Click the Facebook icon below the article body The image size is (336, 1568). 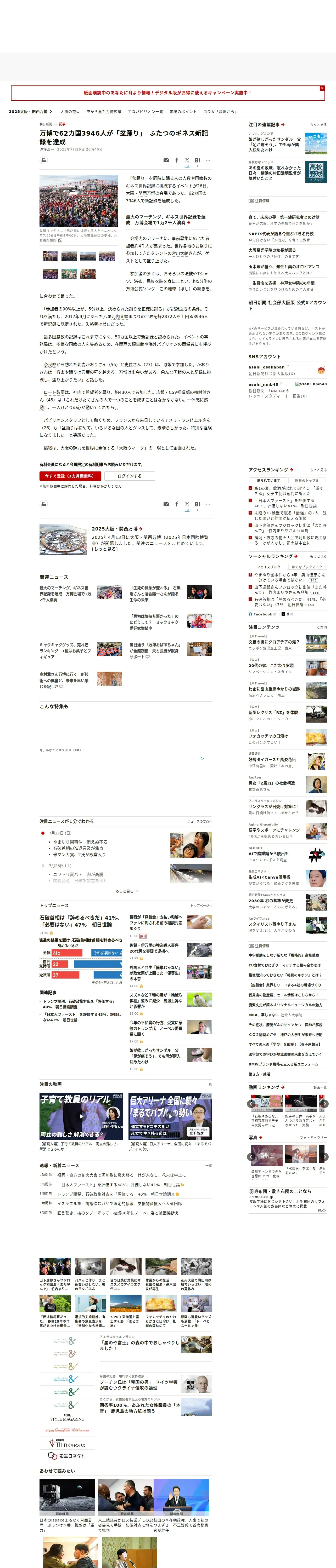click(x=177, y=504)
